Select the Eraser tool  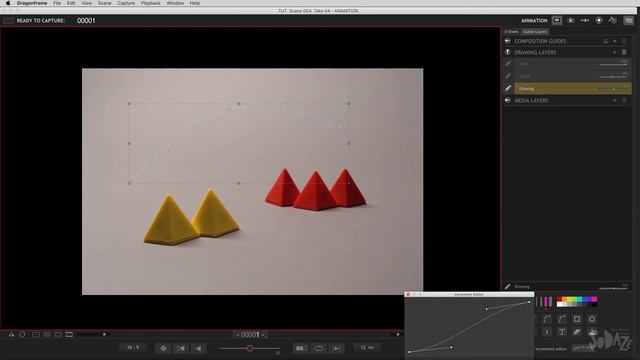coord(577,332)
